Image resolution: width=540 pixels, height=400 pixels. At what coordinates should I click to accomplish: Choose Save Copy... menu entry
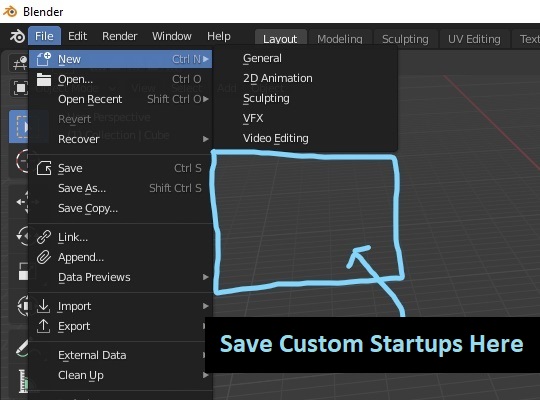tap(121, 208)
